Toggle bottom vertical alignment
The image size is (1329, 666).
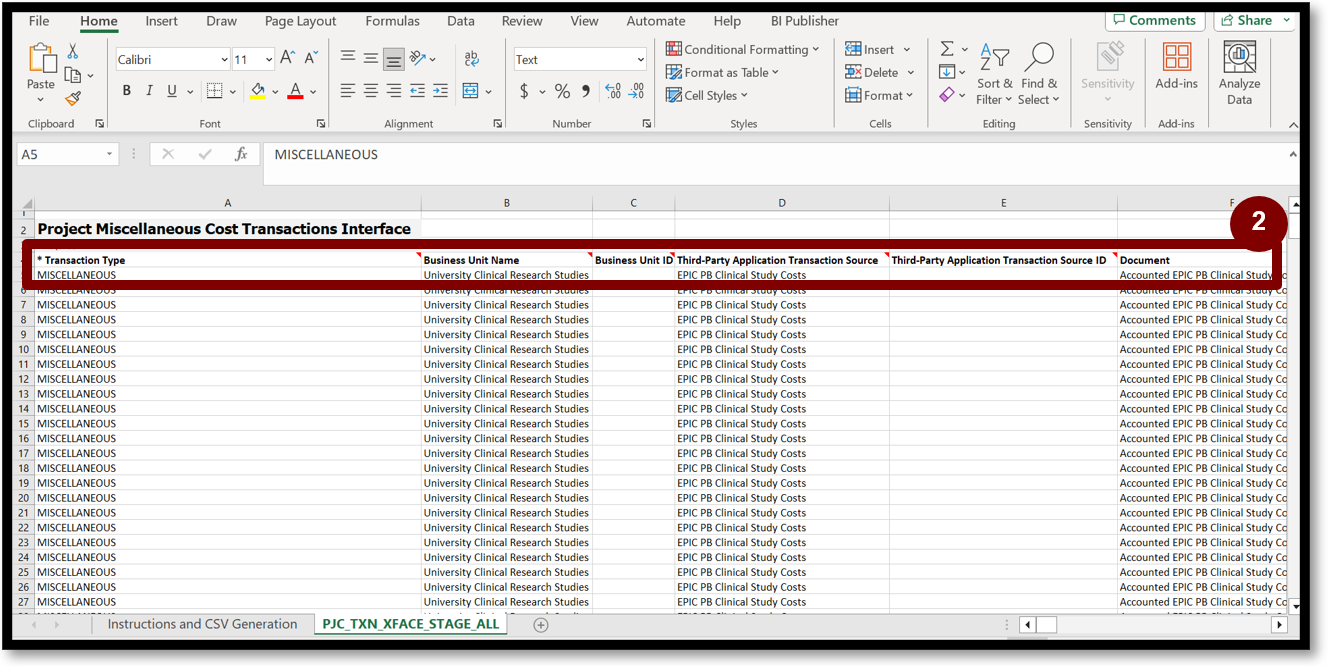click(x=394, y=60)
